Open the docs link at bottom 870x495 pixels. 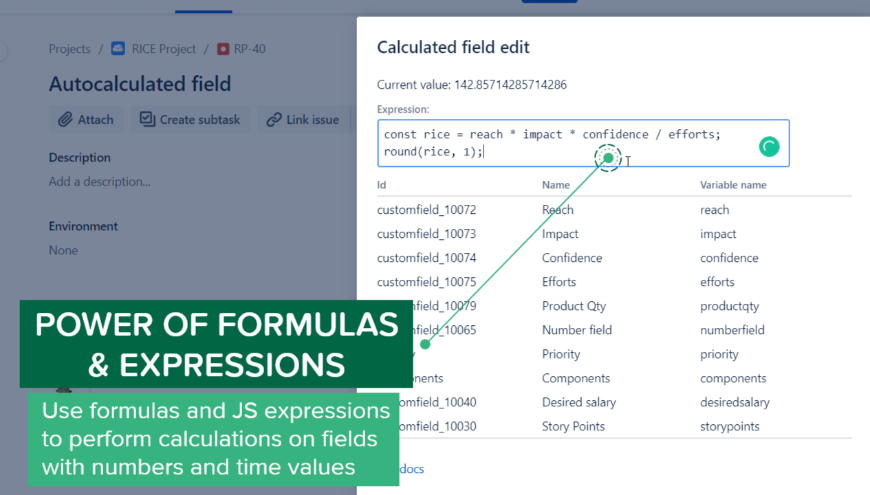412,469
